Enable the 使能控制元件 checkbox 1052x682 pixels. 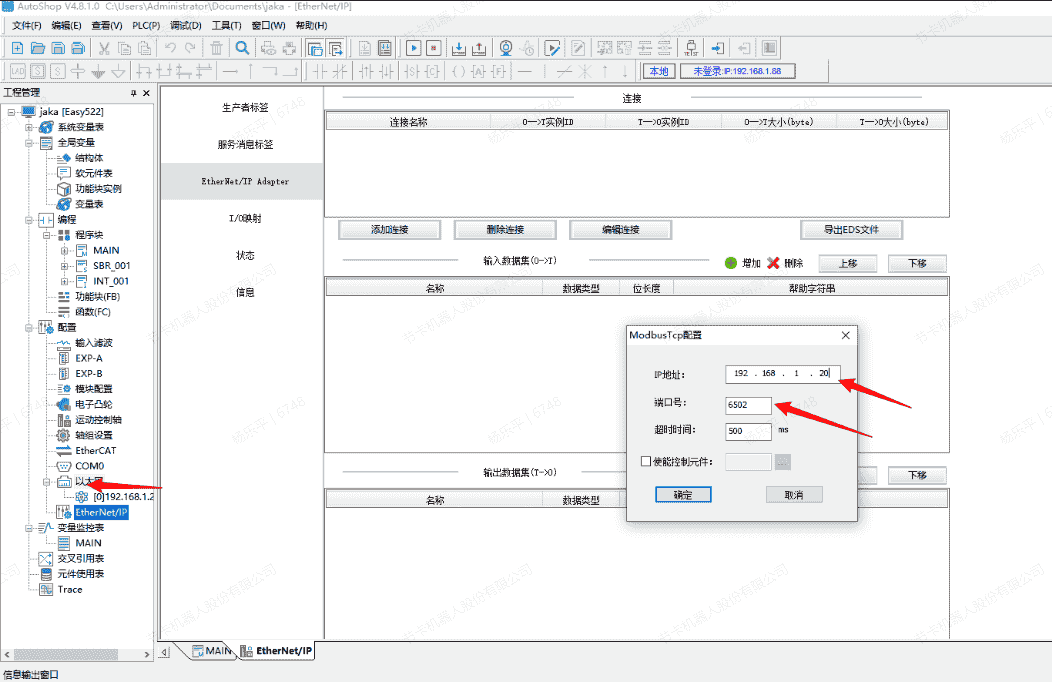click(645, 461)
